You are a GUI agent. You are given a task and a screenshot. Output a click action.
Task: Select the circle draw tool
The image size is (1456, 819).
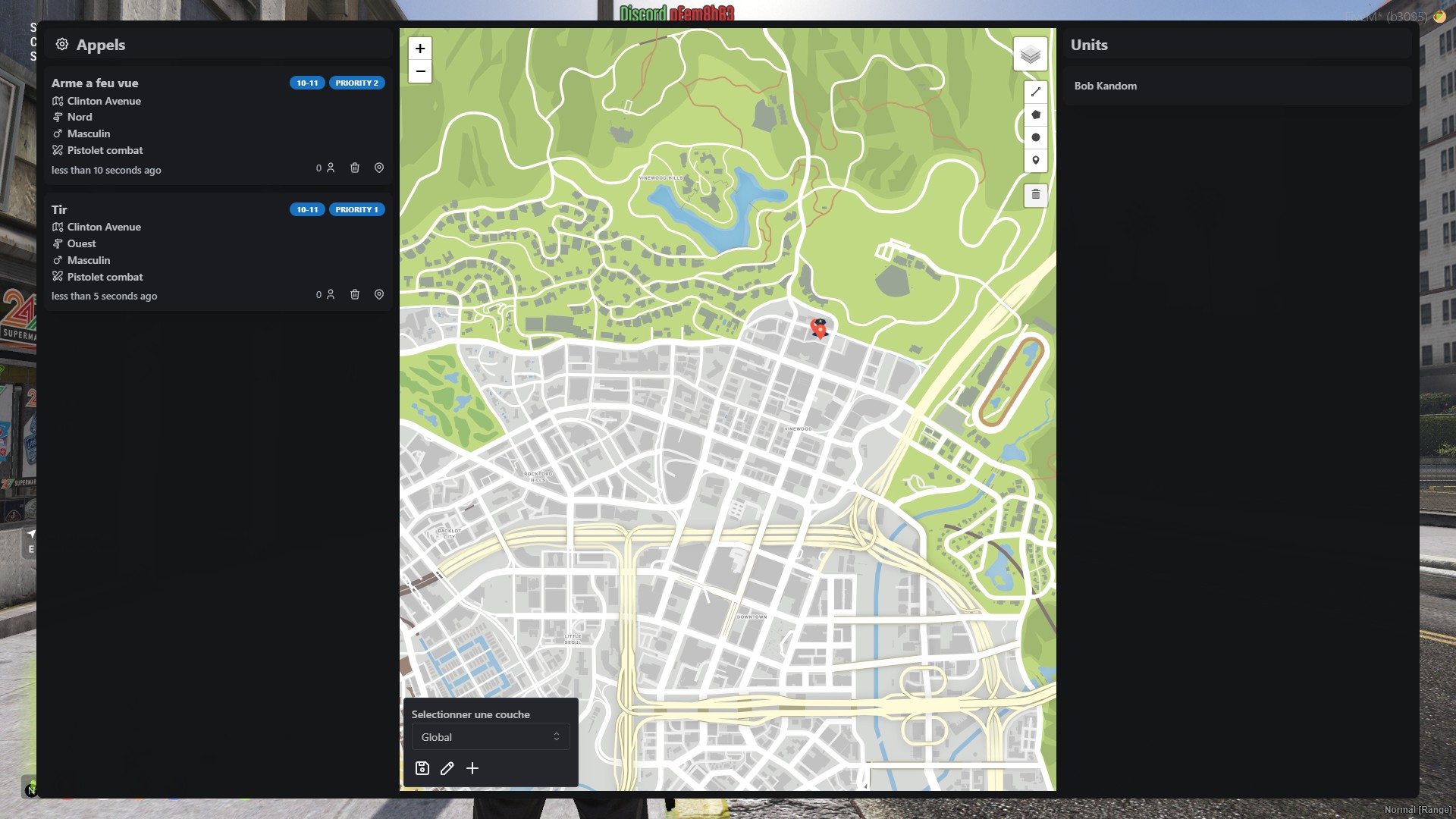click(x=1036, y=138)
